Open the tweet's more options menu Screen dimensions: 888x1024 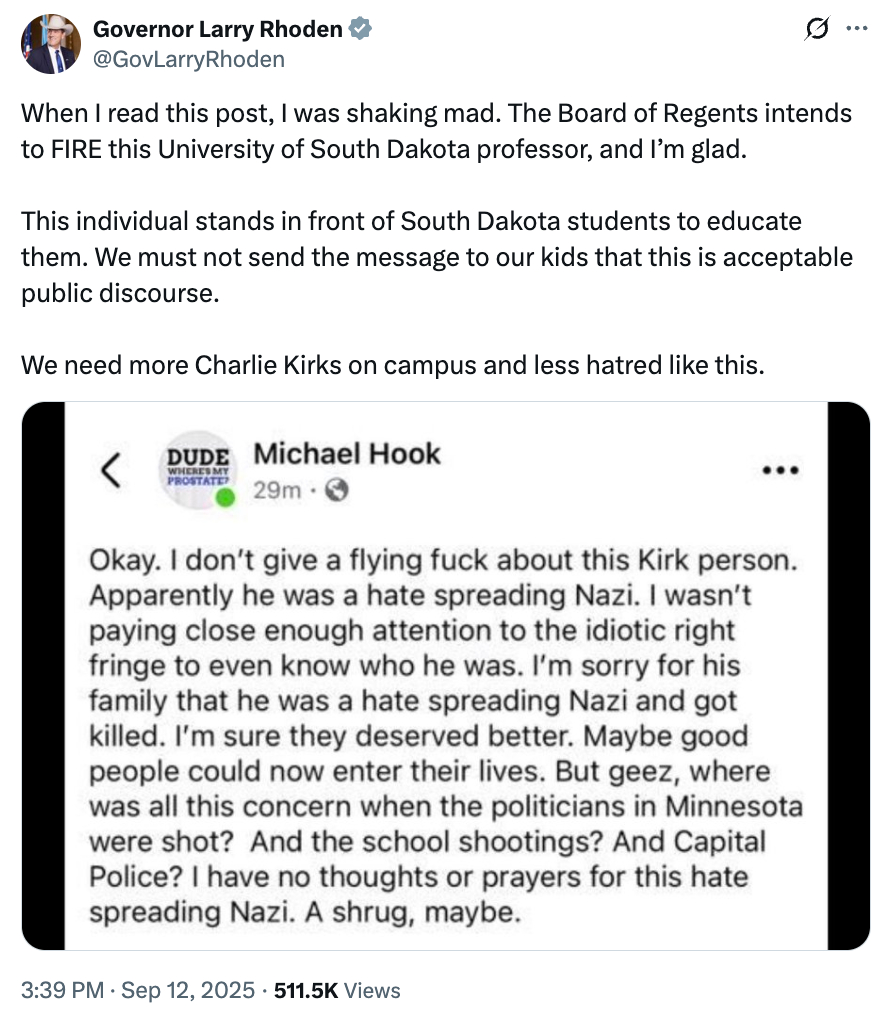point(856,30)
